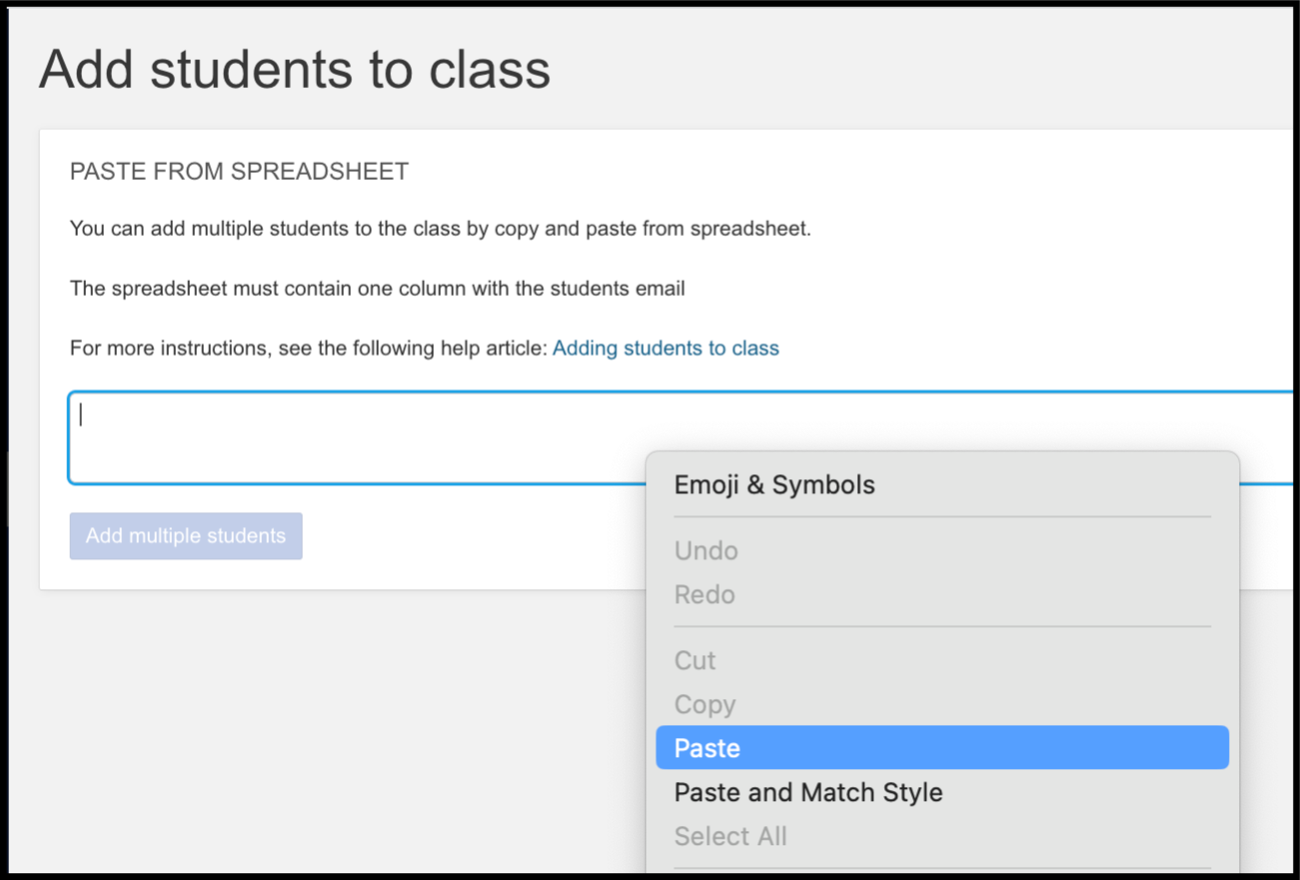The width and height of the screenshot is (1300, 880).
Task: Click the PASTE FROM SPREADSHEET section title
Action: pos(239,172)
